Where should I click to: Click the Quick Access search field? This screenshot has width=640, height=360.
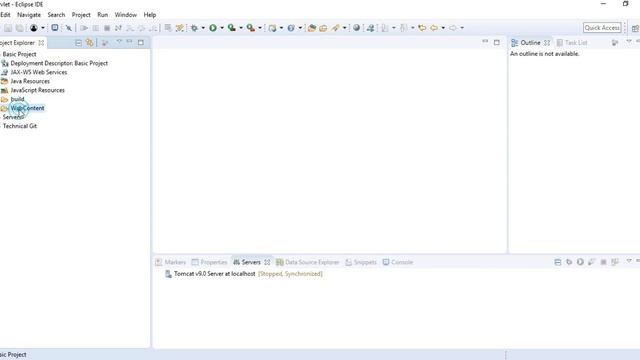coord(602,28)
